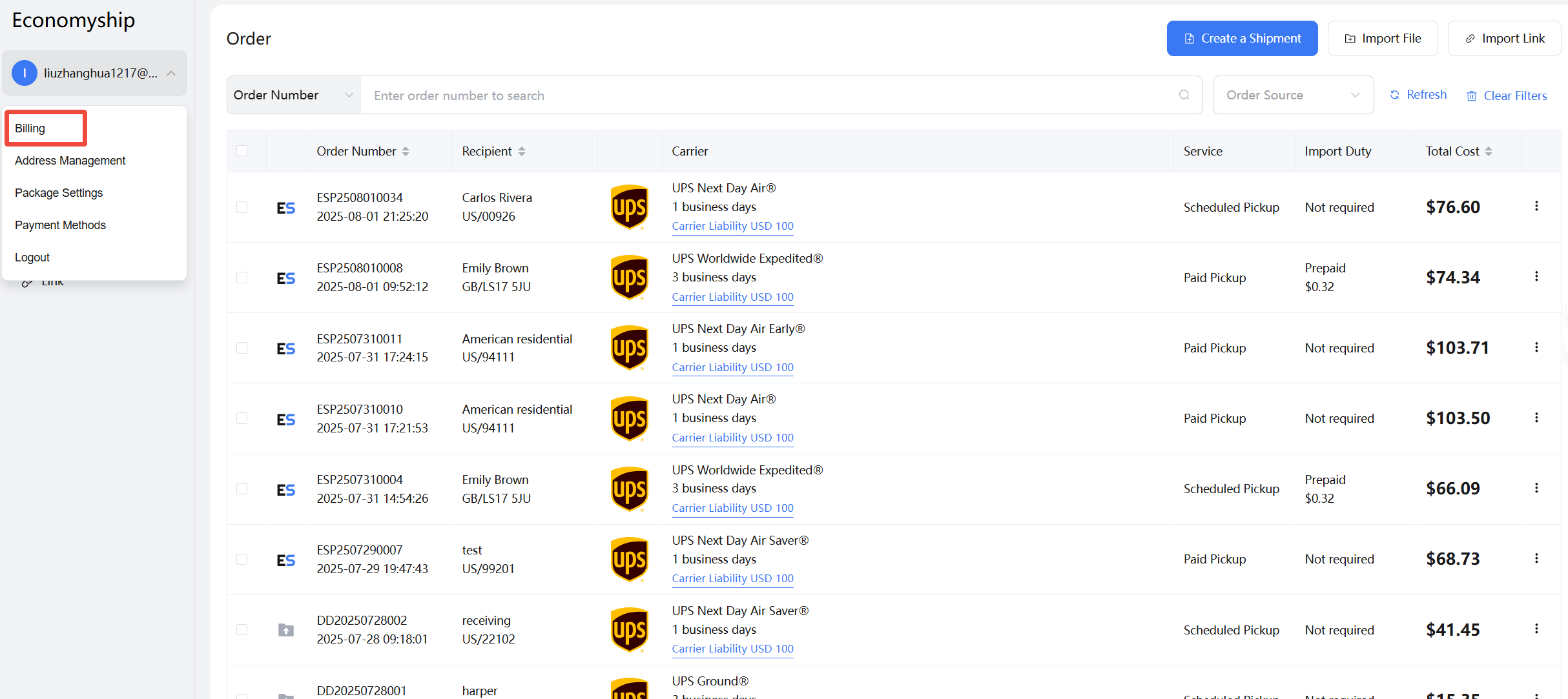
Task: Click the Refresh icon link
Action: 1395,95
